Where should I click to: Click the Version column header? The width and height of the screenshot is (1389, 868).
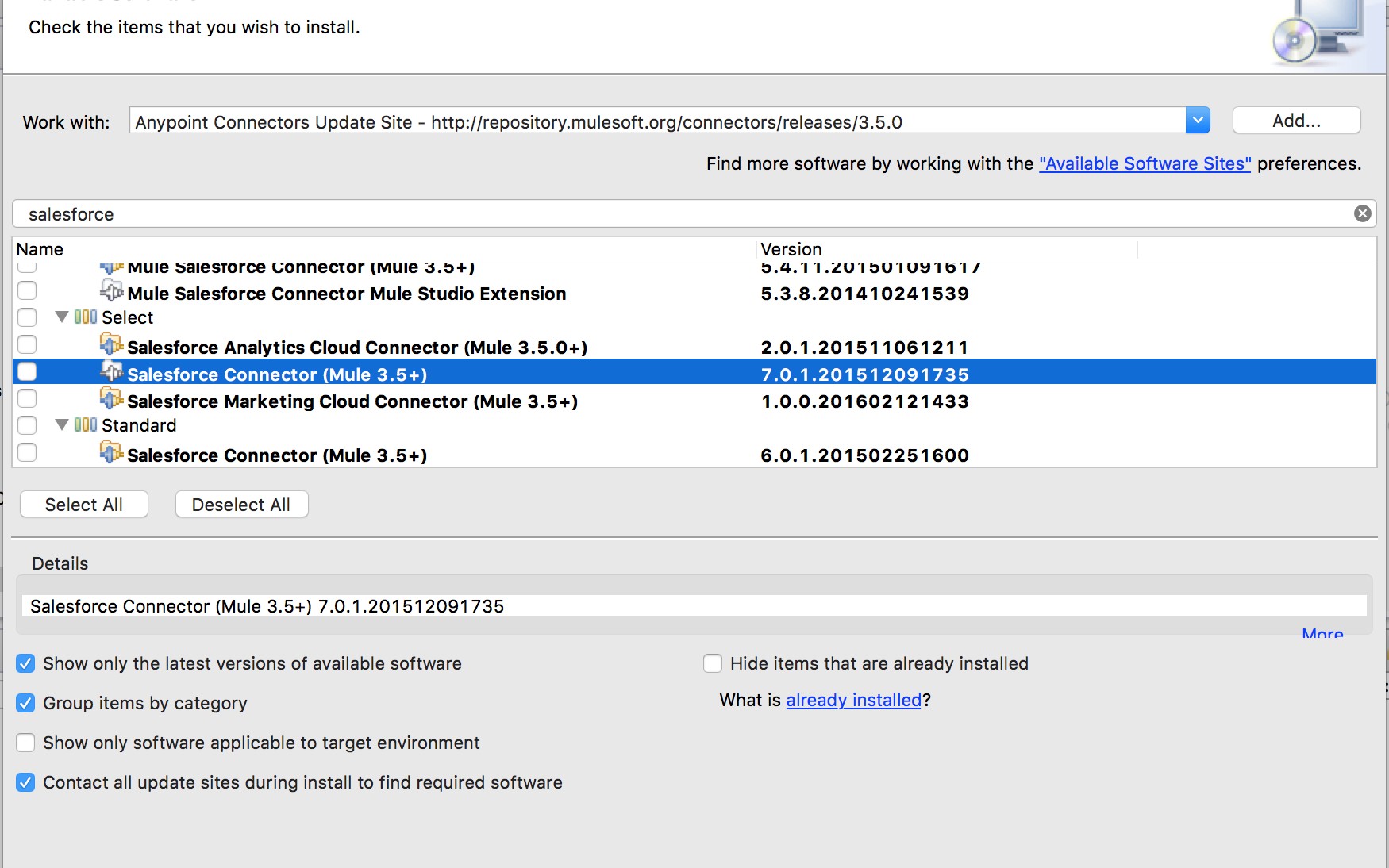[x=791, y=249]
